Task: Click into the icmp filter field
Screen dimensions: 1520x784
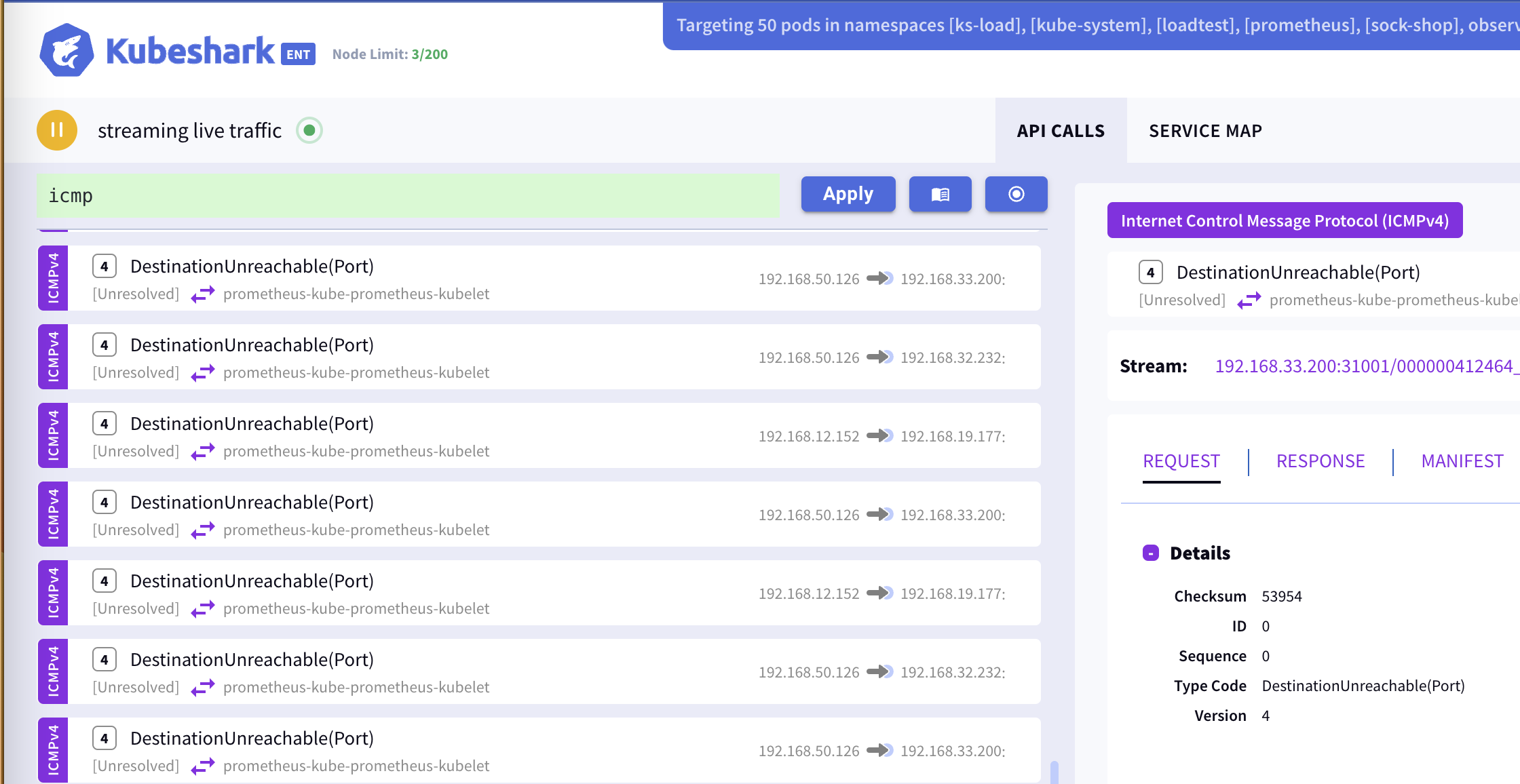Action: [407, 196]
